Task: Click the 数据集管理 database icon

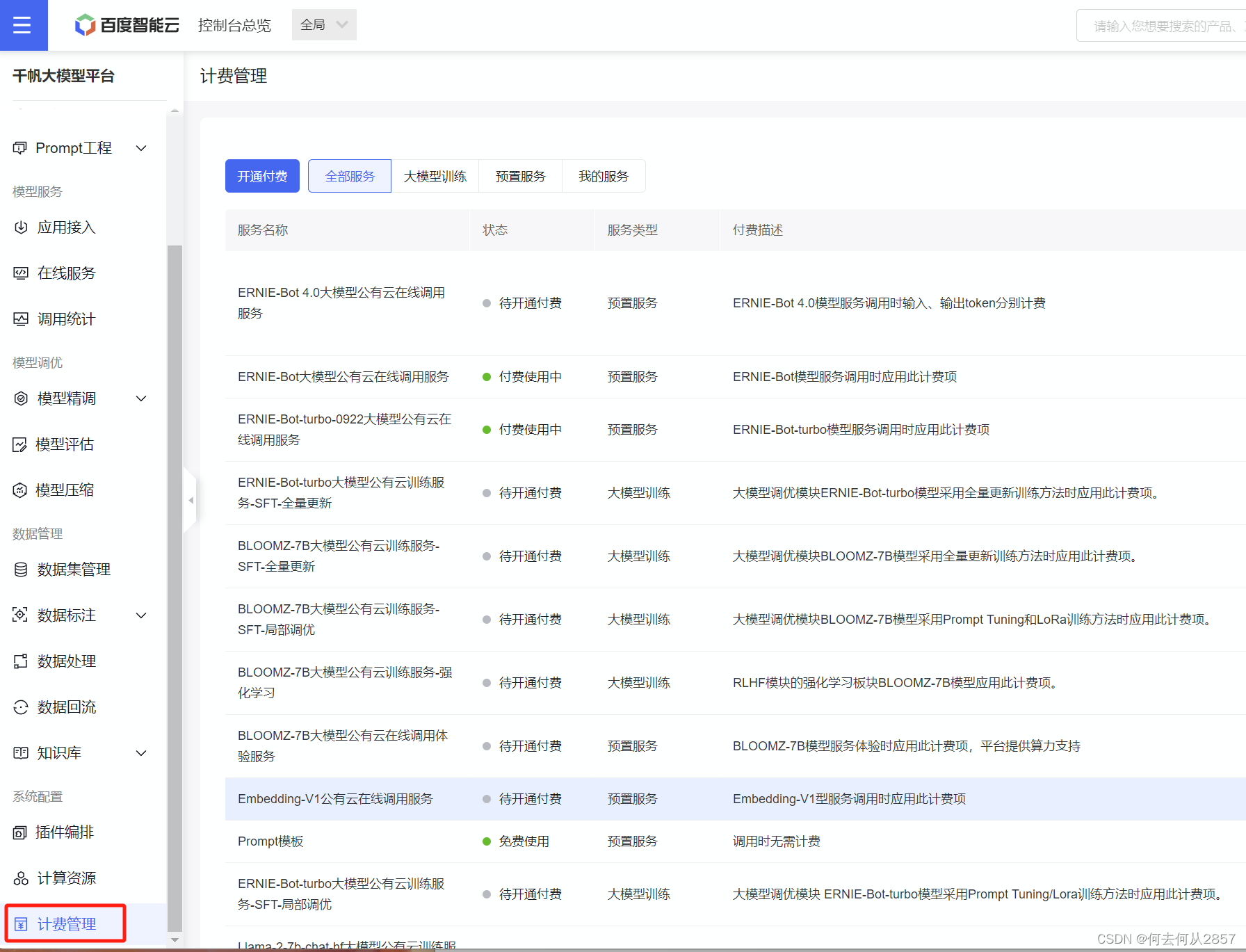Action: point(21,570)
